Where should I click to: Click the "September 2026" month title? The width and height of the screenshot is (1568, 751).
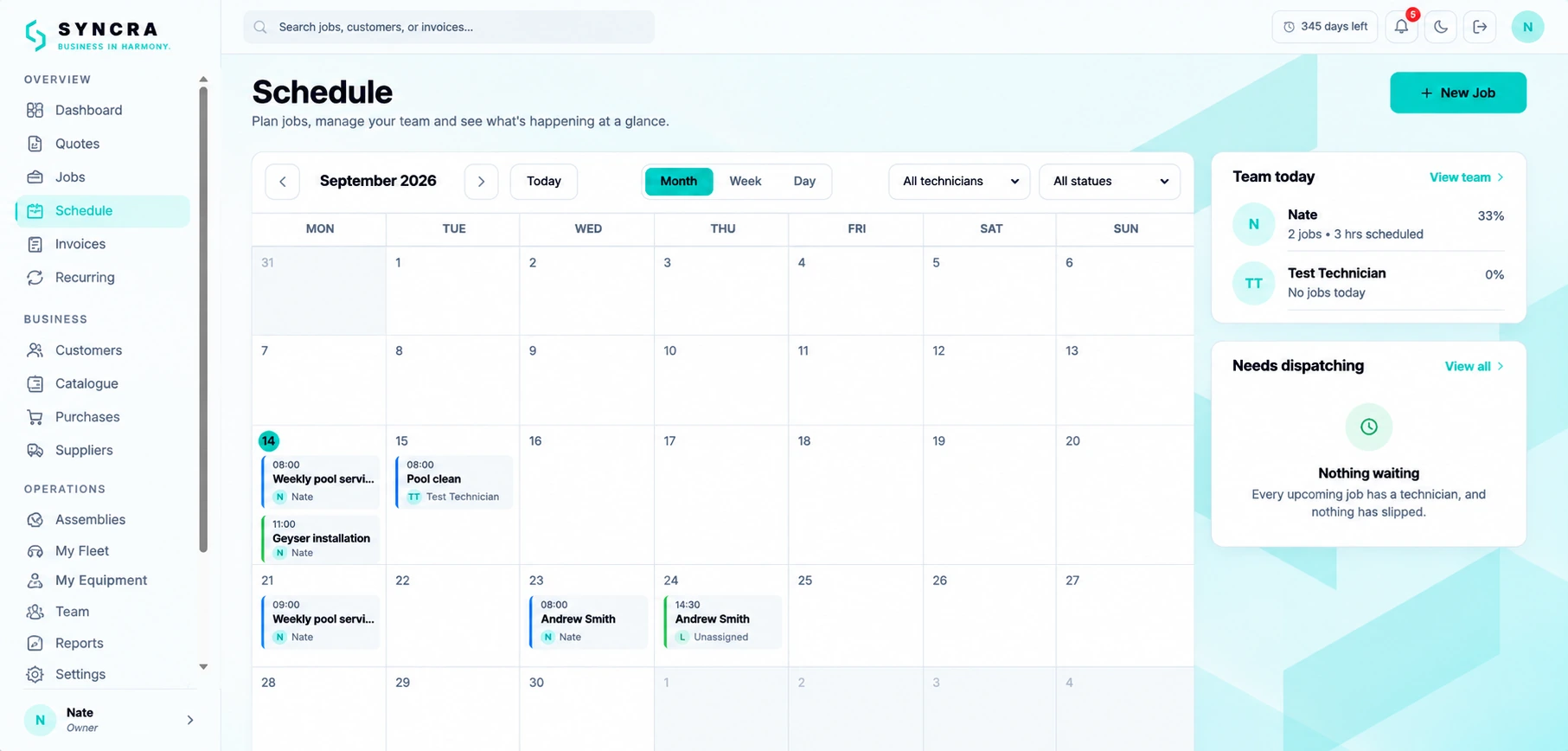coord(378,181)
